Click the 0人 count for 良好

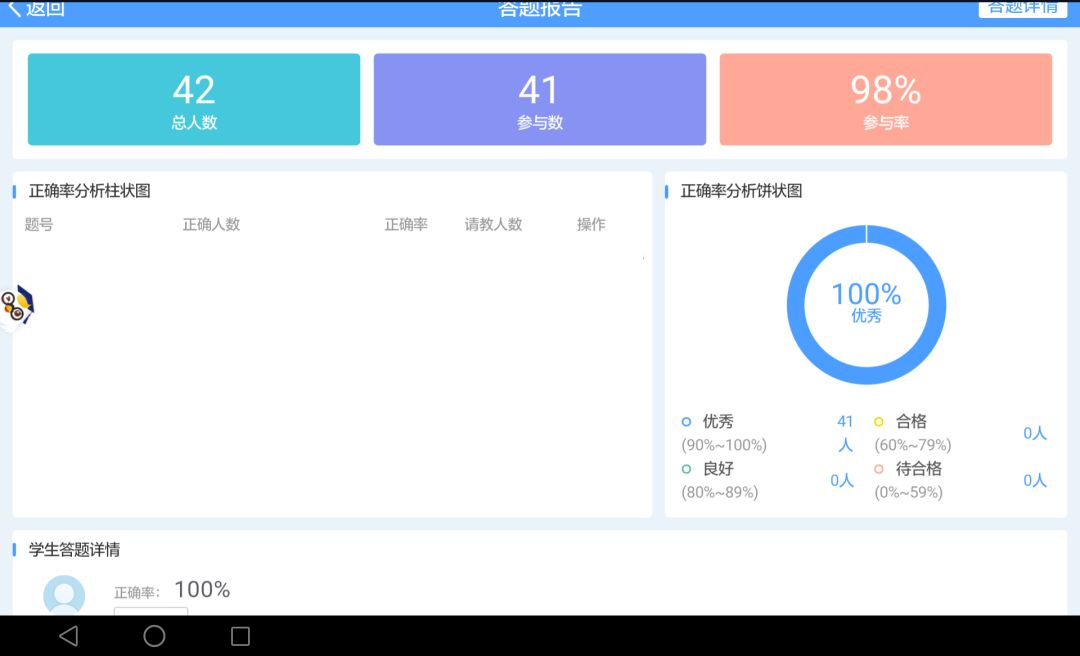[x=842, y=481]
